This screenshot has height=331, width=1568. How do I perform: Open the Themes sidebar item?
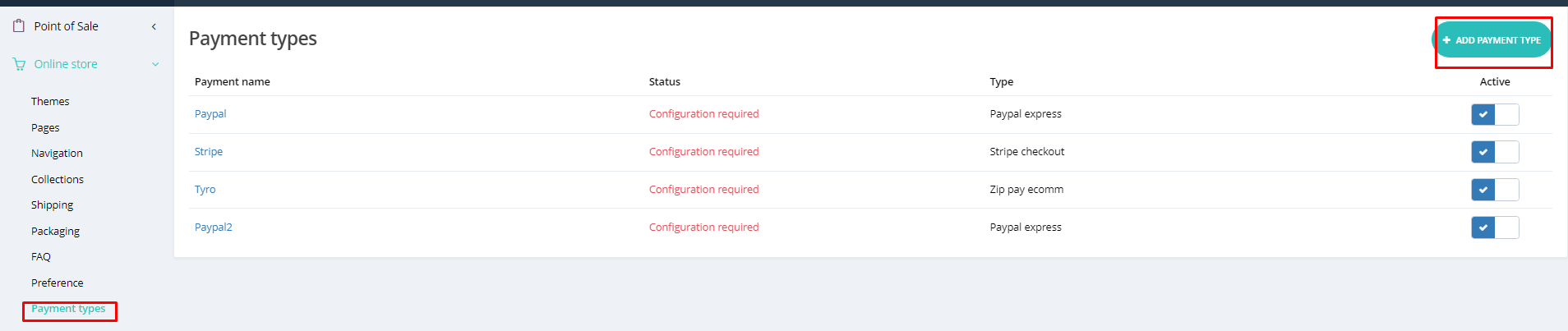(x=50, y=102)
